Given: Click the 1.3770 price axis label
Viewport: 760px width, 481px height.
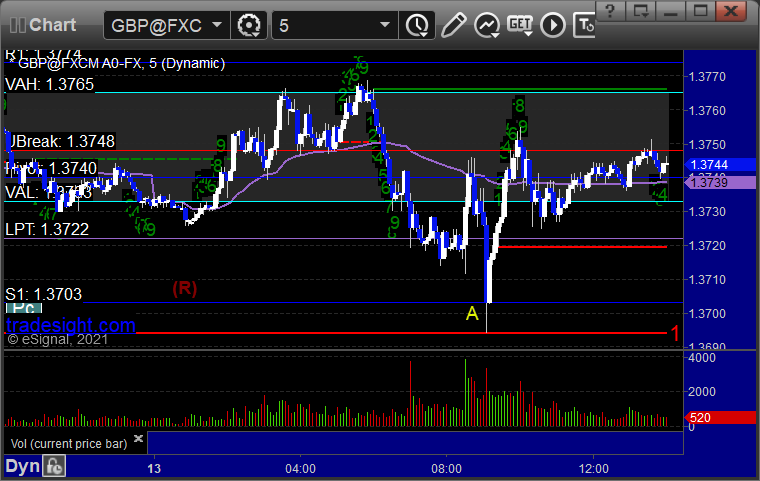Looking at the screenshot, I should [707, 77].
